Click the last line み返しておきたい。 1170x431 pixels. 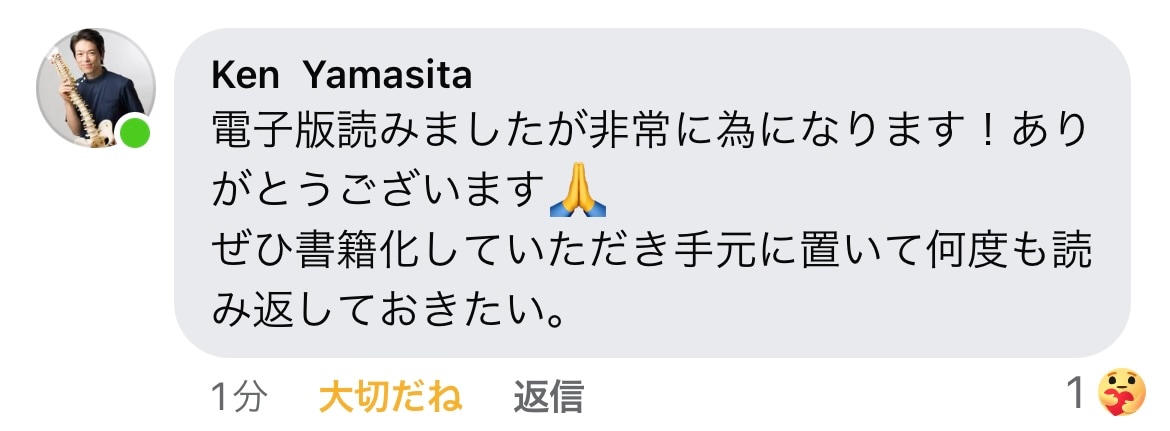coord(387,311)
